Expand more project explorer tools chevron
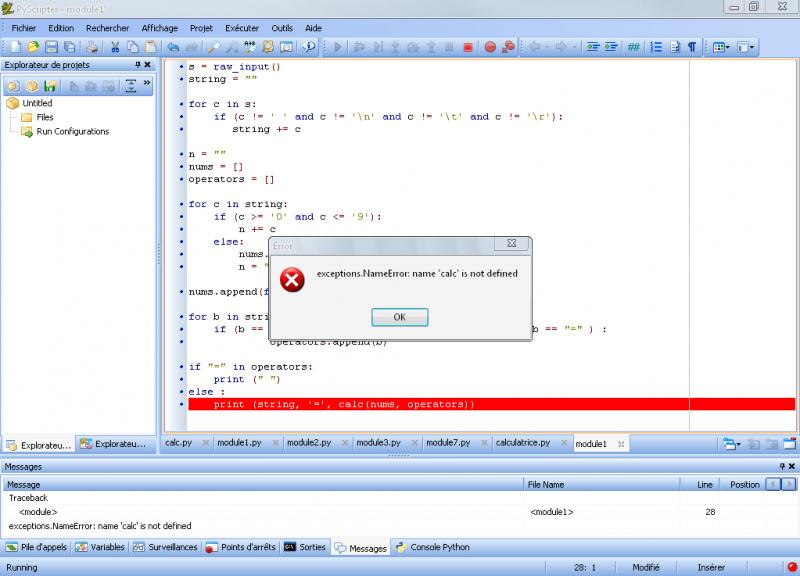Screen dimensions: 800x576 click(x=147, y=83)
